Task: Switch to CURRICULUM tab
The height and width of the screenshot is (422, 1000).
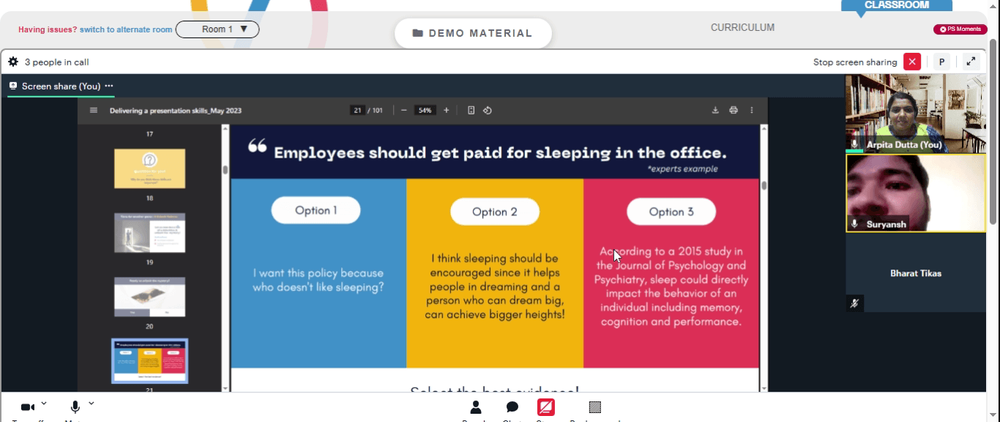Action: pyautogui.click(x=742, y=27)
